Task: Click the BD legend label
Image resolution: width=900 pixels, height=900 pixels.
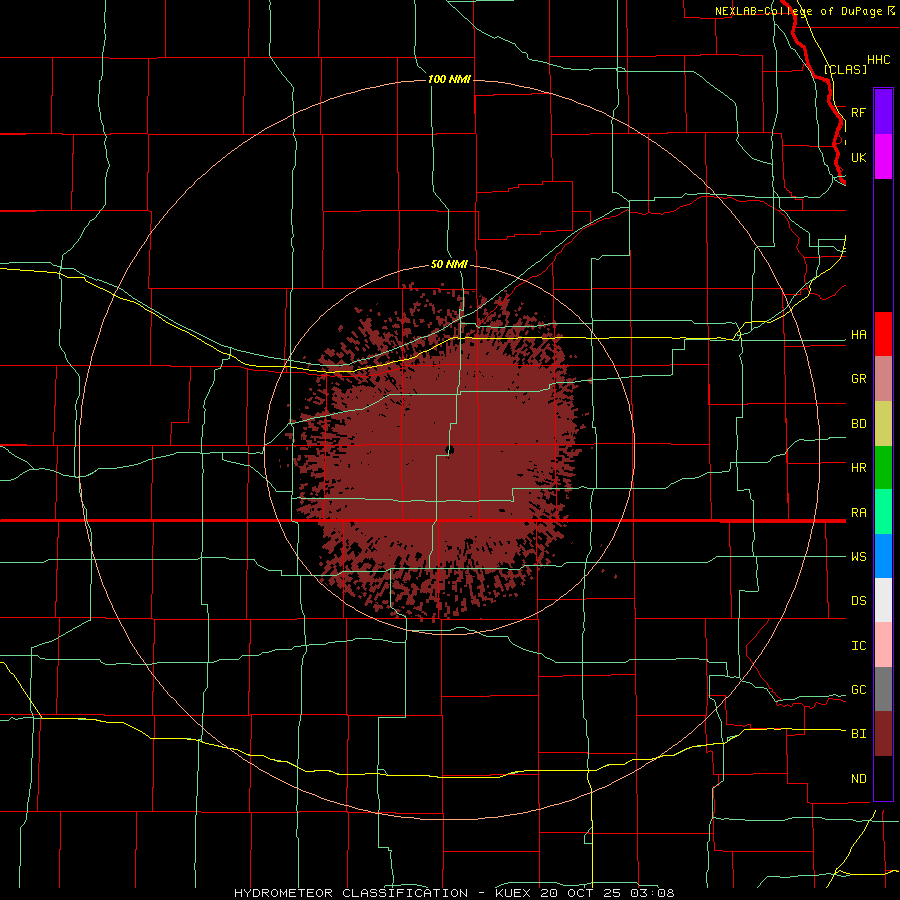Action: pyautogui.click(x=858, y=424)
